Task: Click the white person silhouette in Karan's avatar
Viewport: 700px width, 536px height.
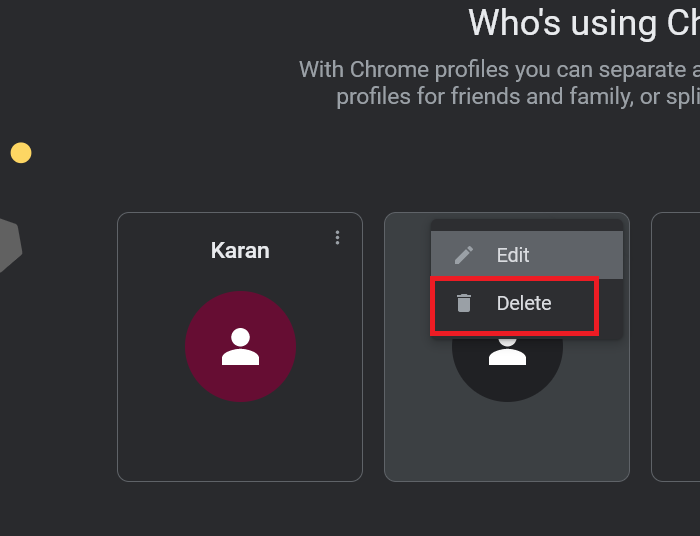Action: [240, 346]
